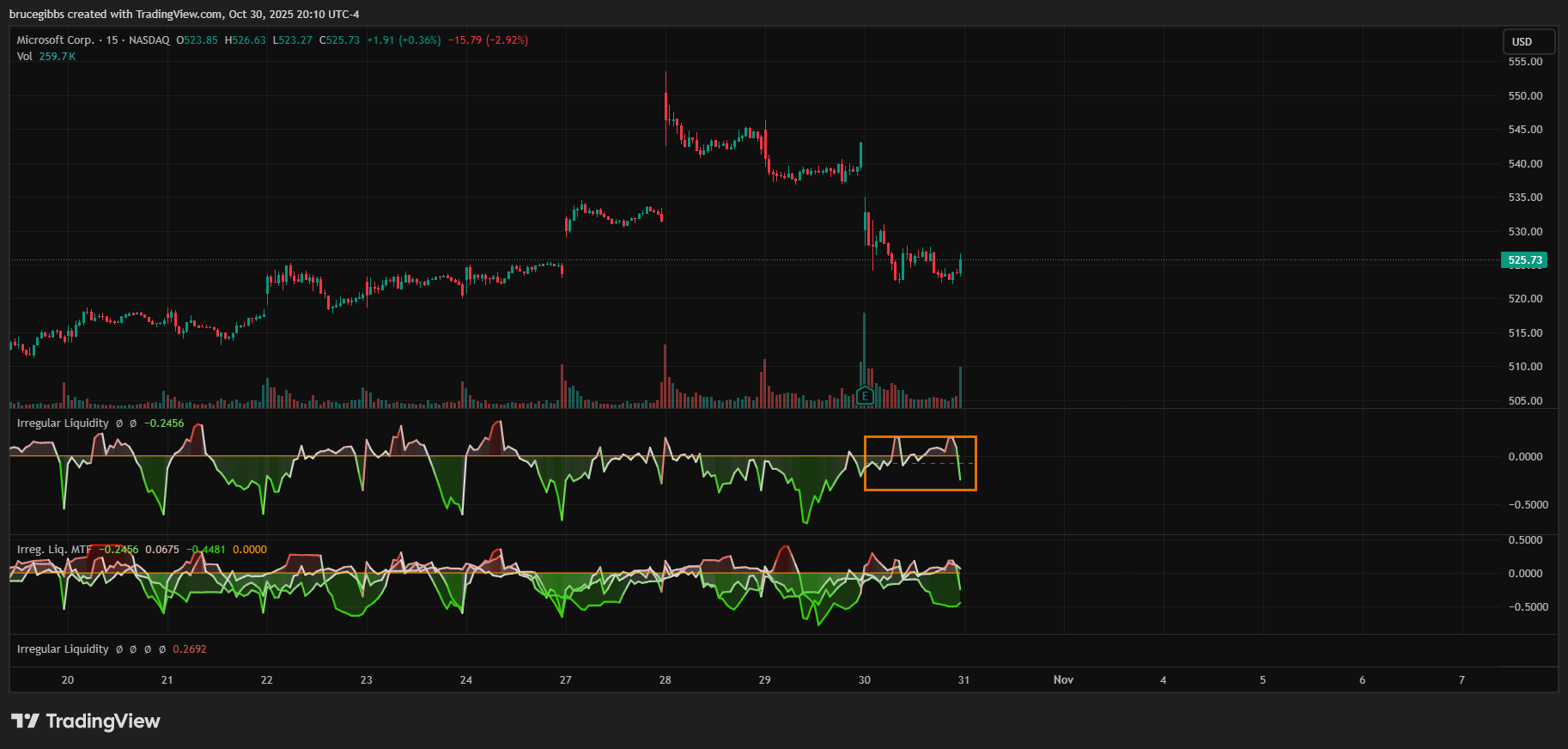Viewport: 1568px width, 749px height.
Task: Click the NASDAQ exchange label in the title
Action: (149, 40)
